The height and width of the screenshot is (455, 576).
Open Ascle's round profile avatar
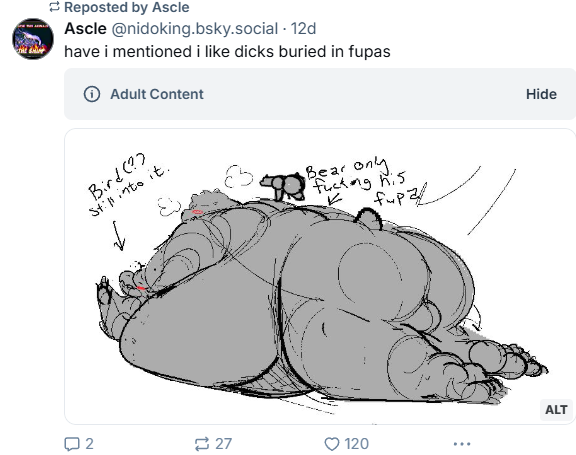33,39
